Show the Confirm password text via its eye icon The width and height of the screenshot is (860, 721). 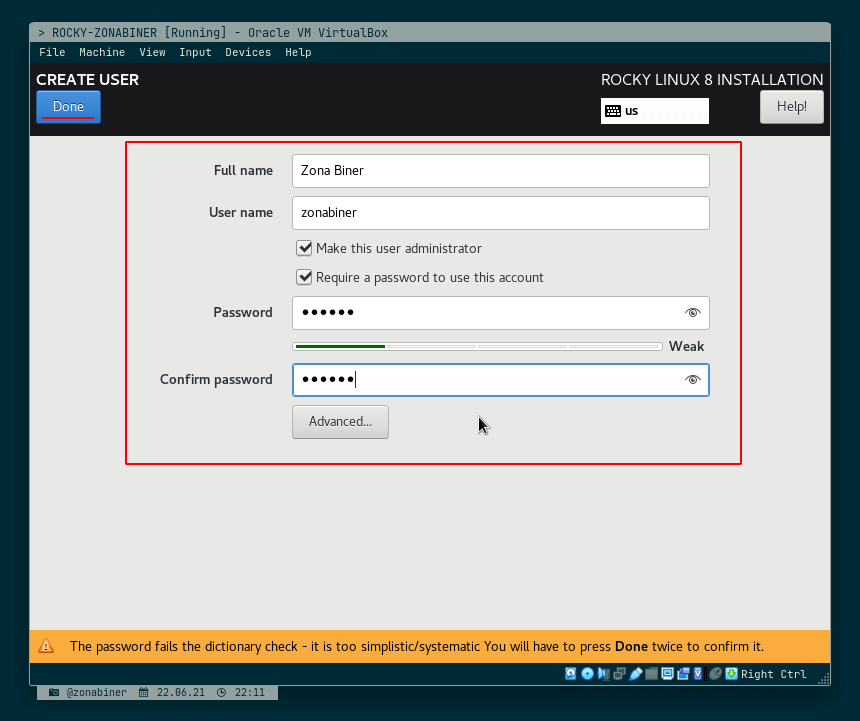[692, 379]
